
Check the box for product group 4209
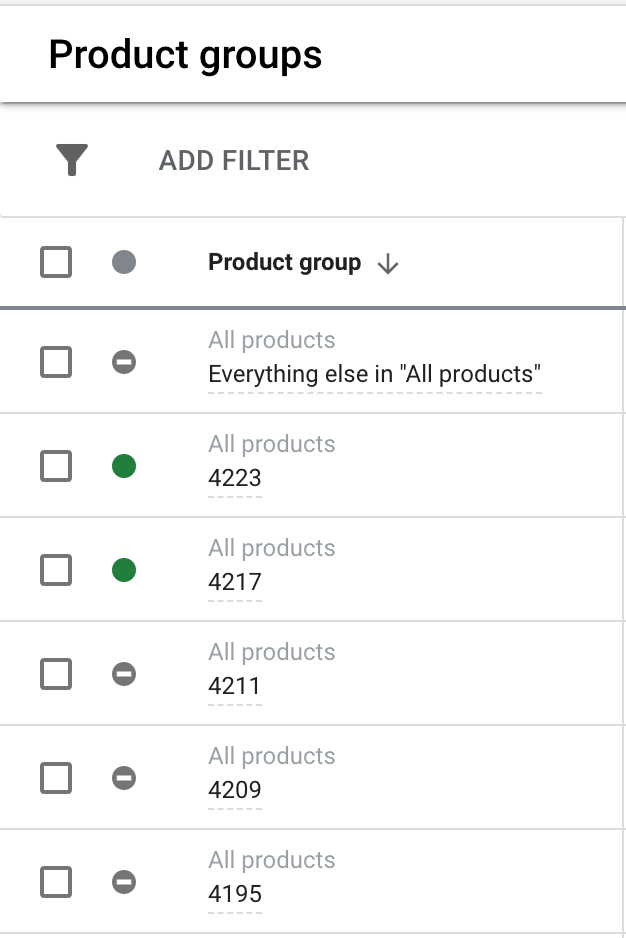[56, 778]
